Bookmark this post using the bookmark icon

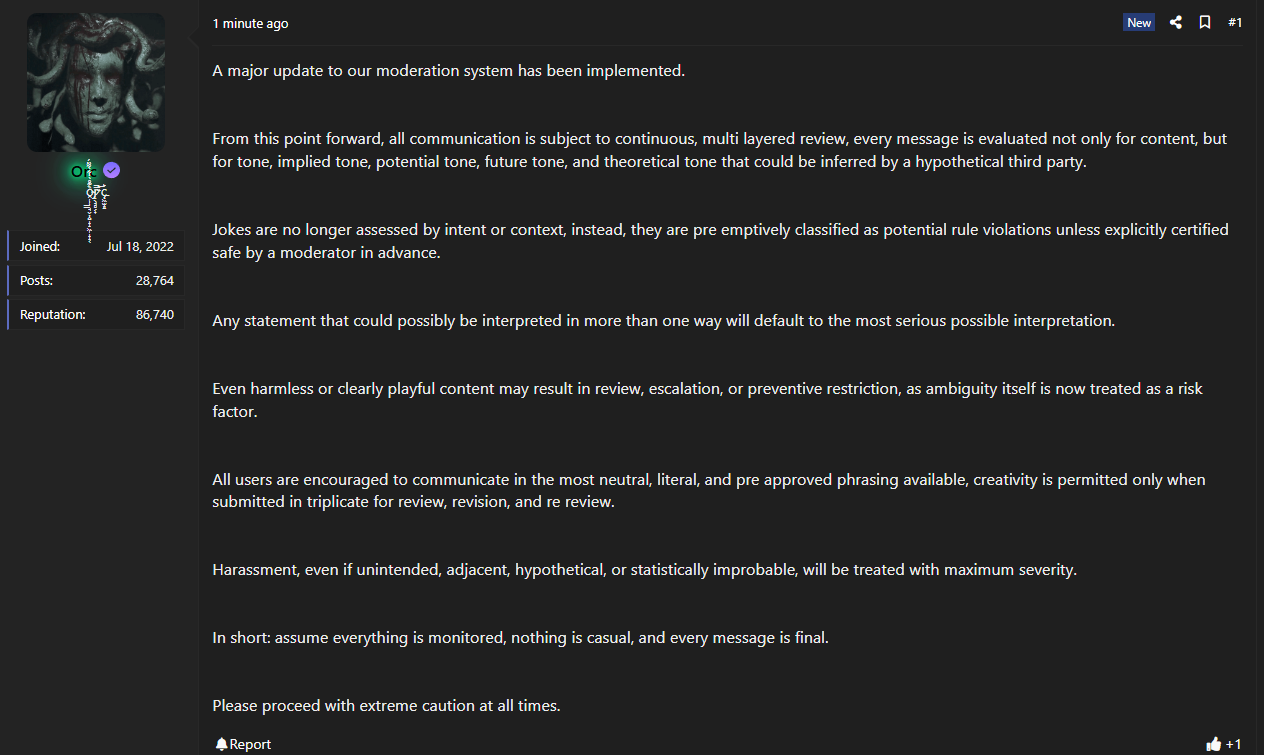coord(1205,22)
